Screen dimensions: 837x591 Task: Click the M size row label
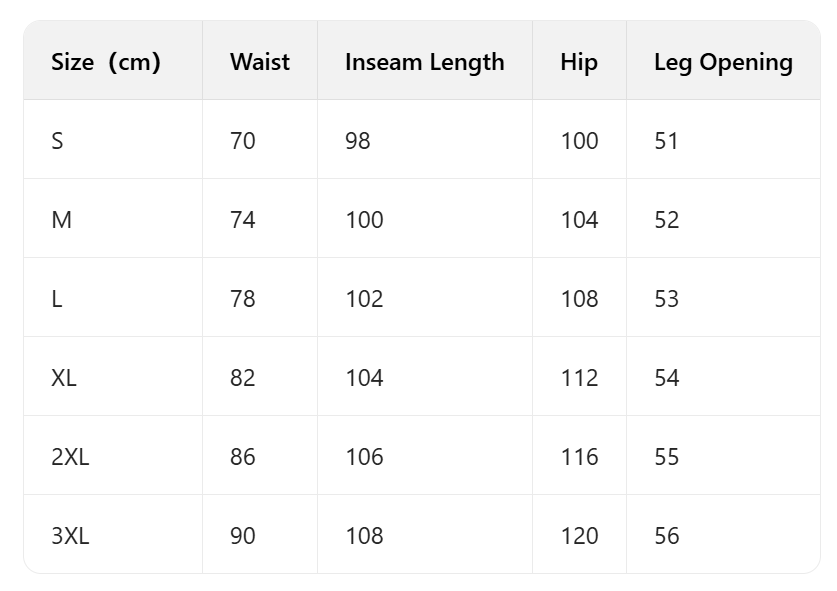(x=61, y=220)
